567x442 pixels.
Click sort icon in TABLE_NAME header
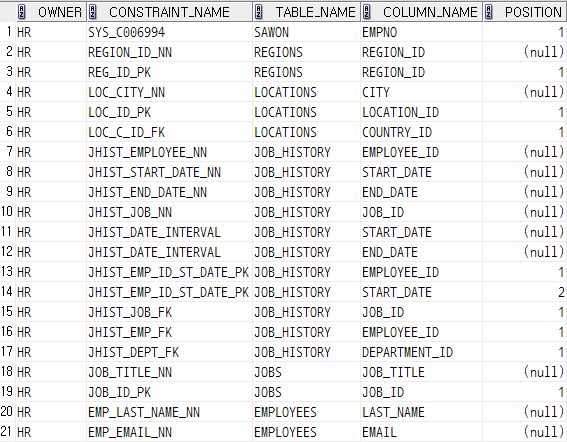click(259, 12)
